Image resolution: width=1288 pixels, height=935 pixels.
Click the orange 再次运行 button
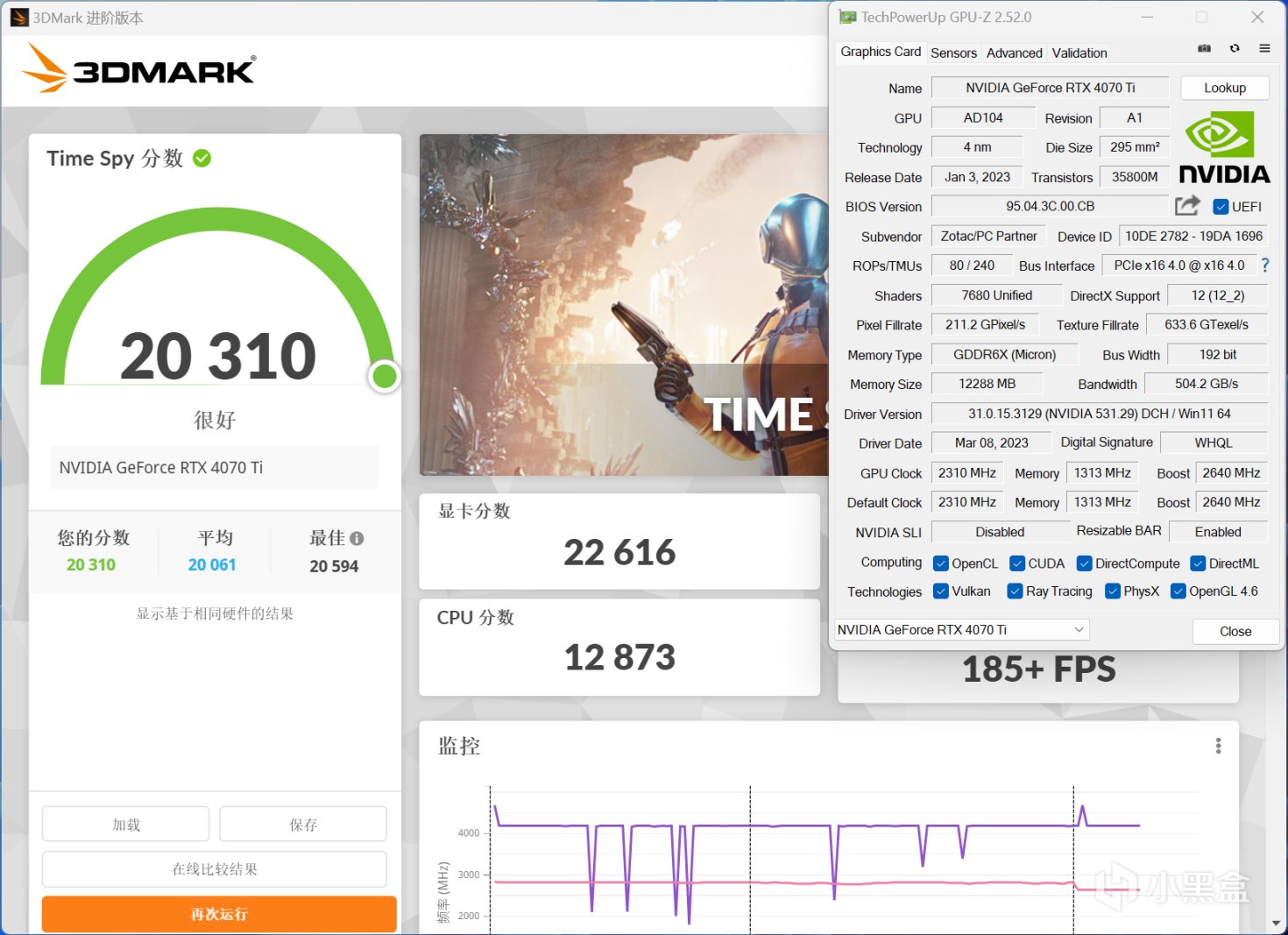219,914
